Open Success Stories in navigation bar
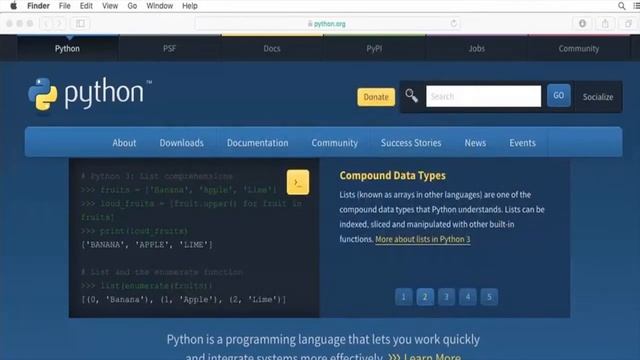Viewport: 640px width, 360px height. [411, 143]
